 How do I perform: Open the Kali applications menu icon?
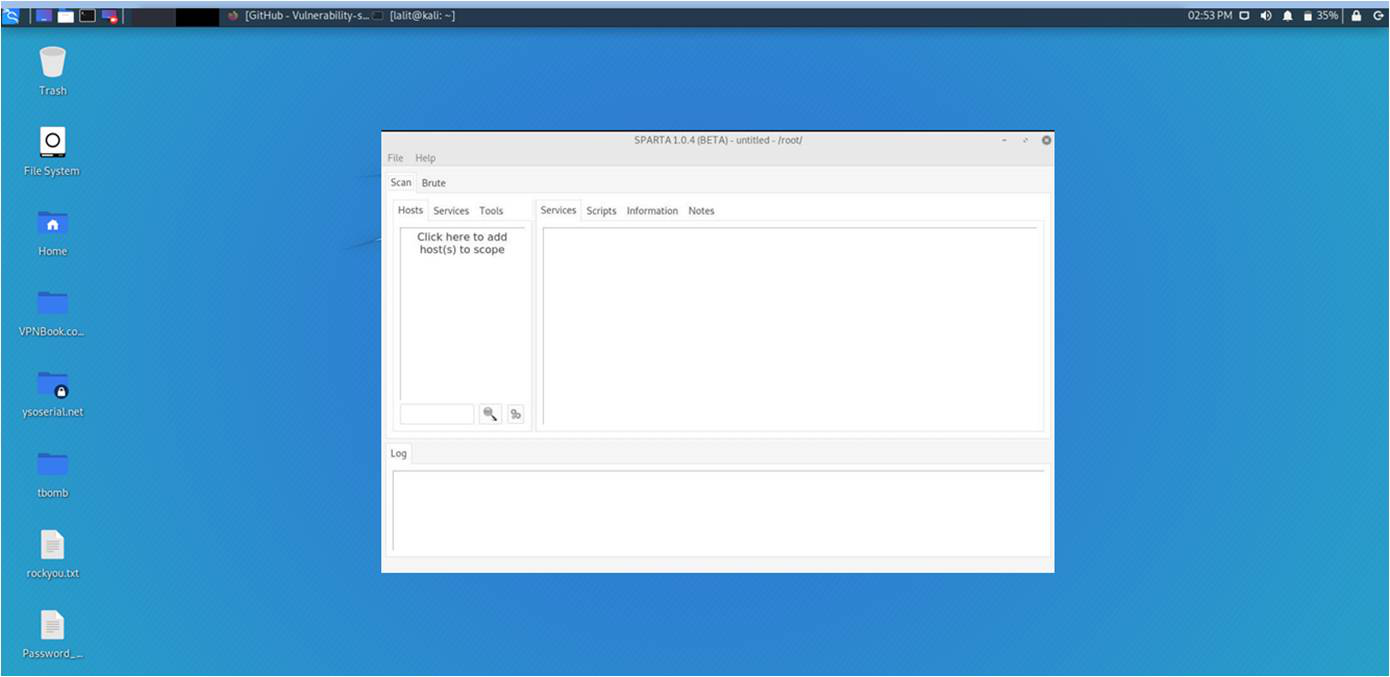(x=11, y=16)
